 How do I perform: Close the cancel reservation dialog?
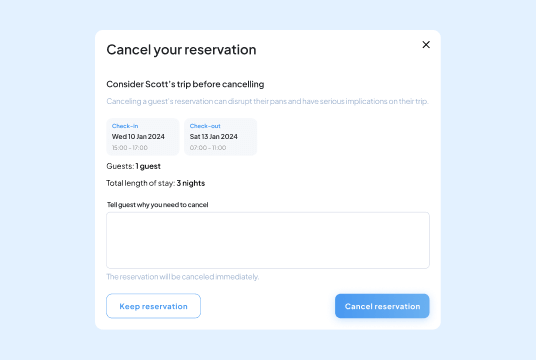click(x=426, y=45)
